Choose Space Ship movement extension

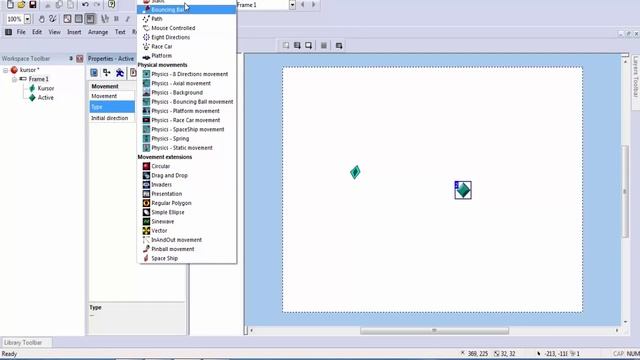tap(187, 258)
